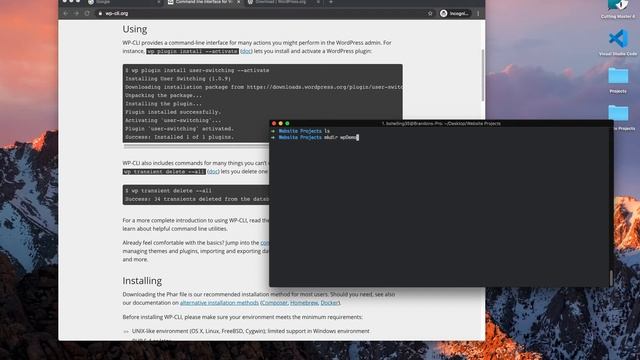Open the Composer link
Viewport: 640px width, 360px height.
275,303
